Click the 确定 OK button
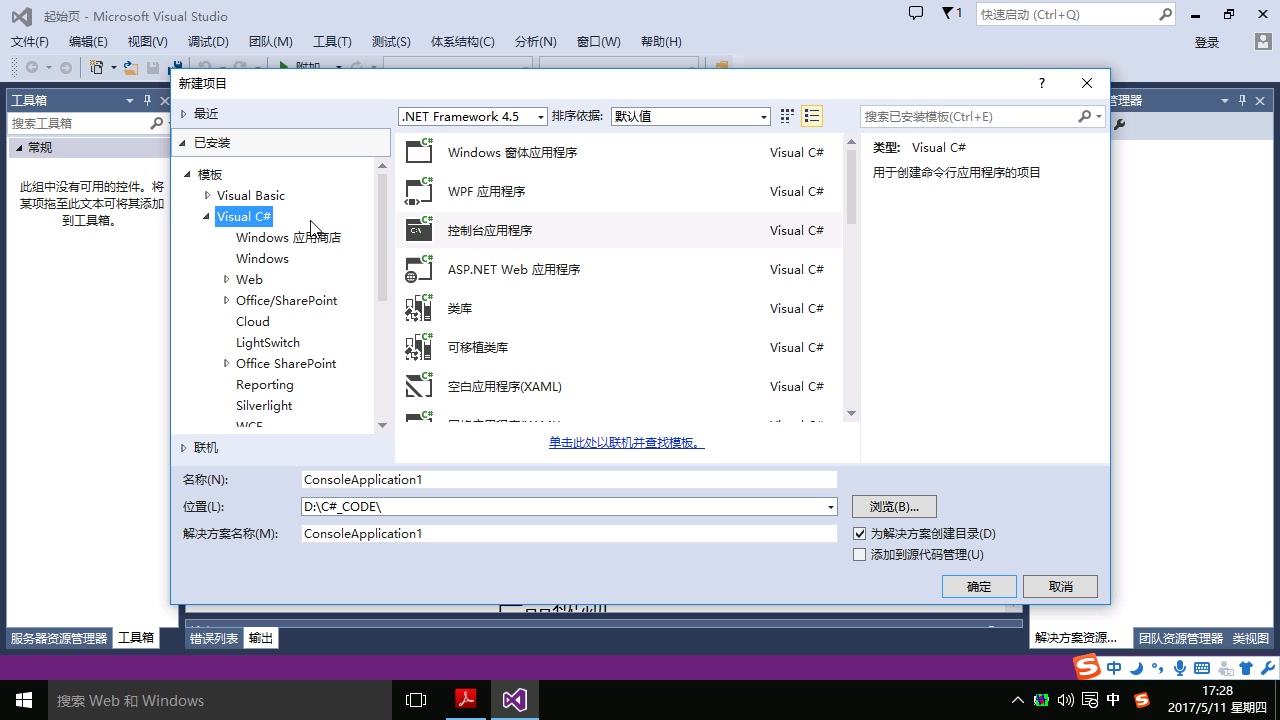The image size is (1280, 720). pos(979,587)
